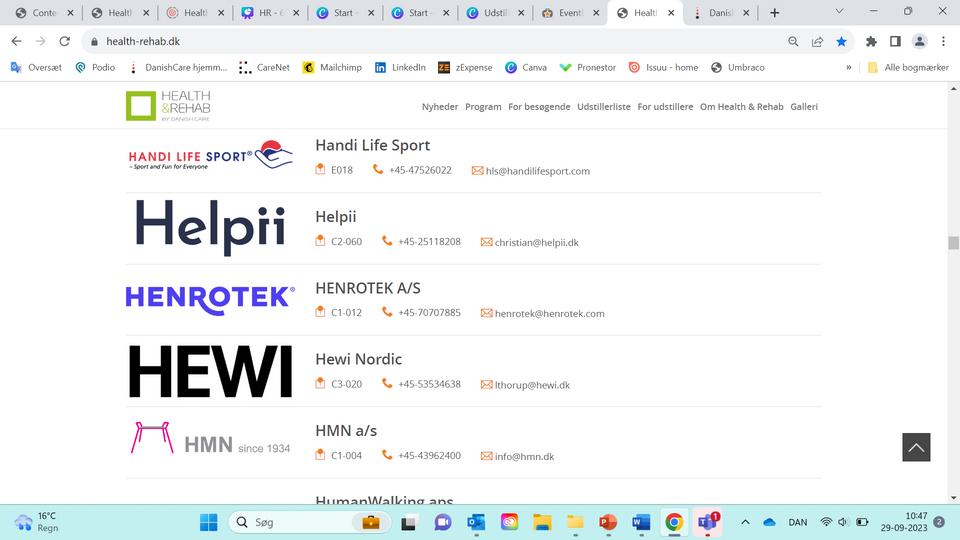Open the Pronestor bookmark
The width and height of the screenshot is (960, 540).
click(588, 67)
